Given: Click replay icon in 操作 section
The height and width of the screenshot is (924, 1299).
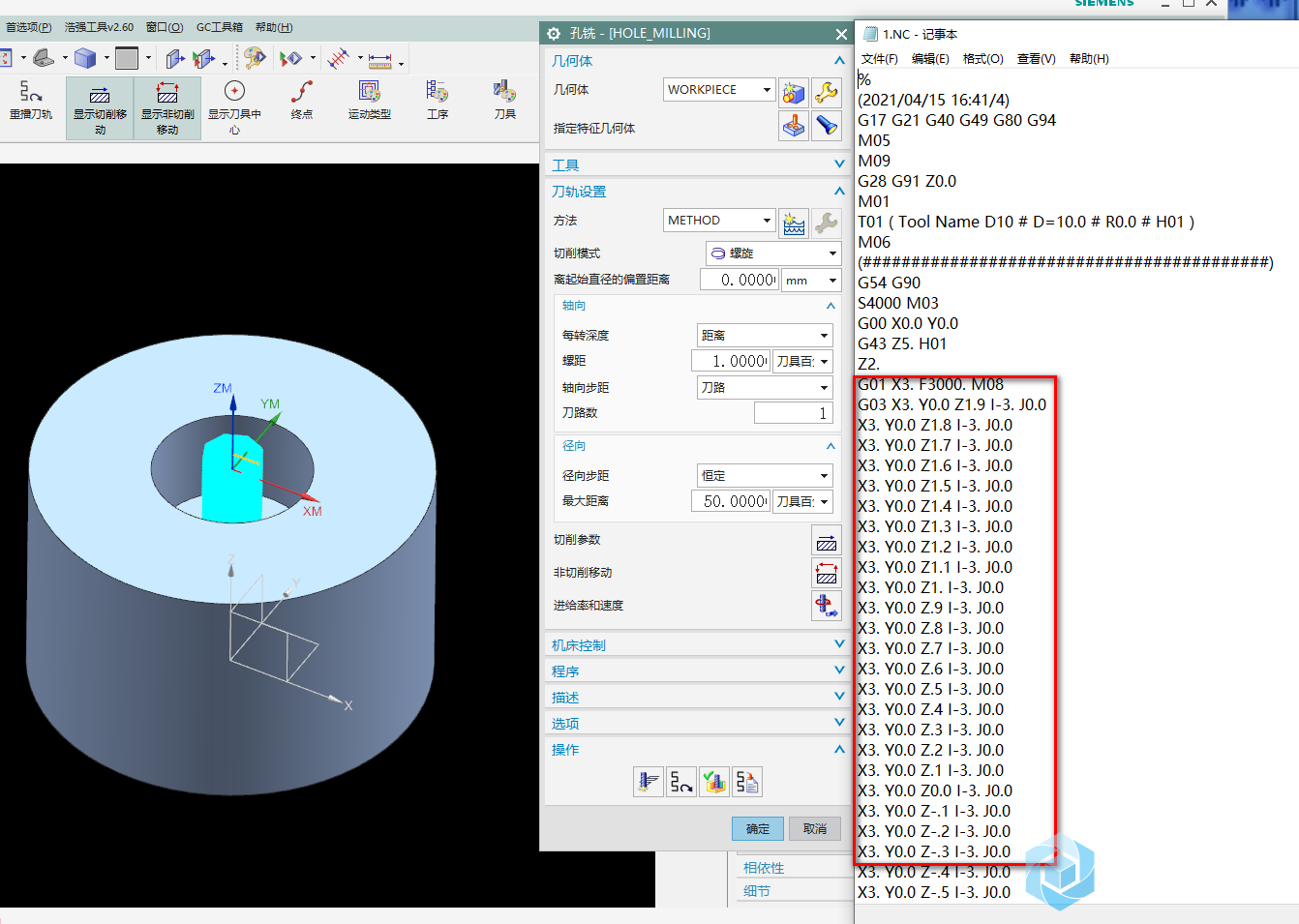Looking at the screenshot, I should (x=681, y=781).
